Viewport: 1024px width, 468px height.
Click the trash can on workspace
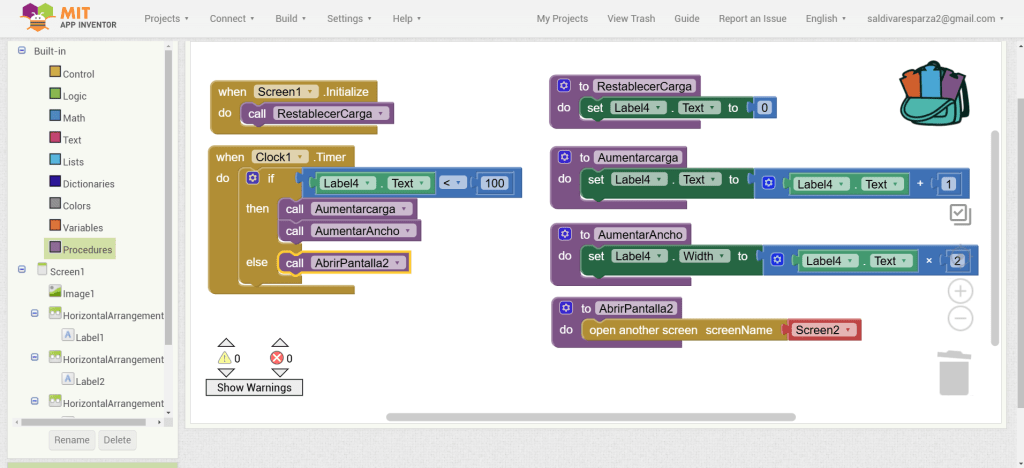pyautogui.click(x=953, y=372)
